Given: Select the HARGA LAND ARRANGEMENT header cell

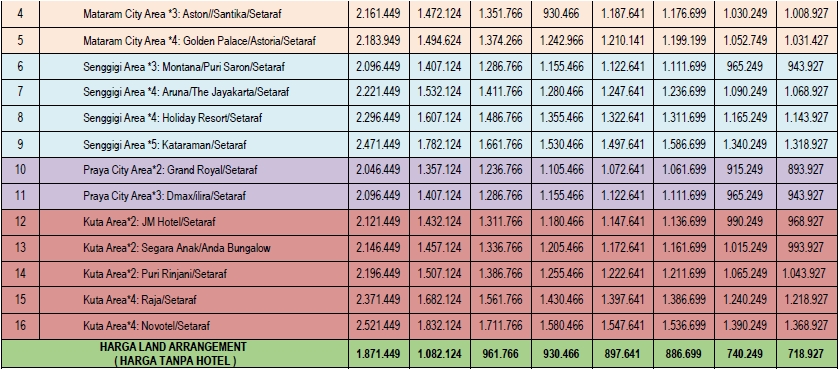Looking at the screenshot, I should [x=174, y=354].
